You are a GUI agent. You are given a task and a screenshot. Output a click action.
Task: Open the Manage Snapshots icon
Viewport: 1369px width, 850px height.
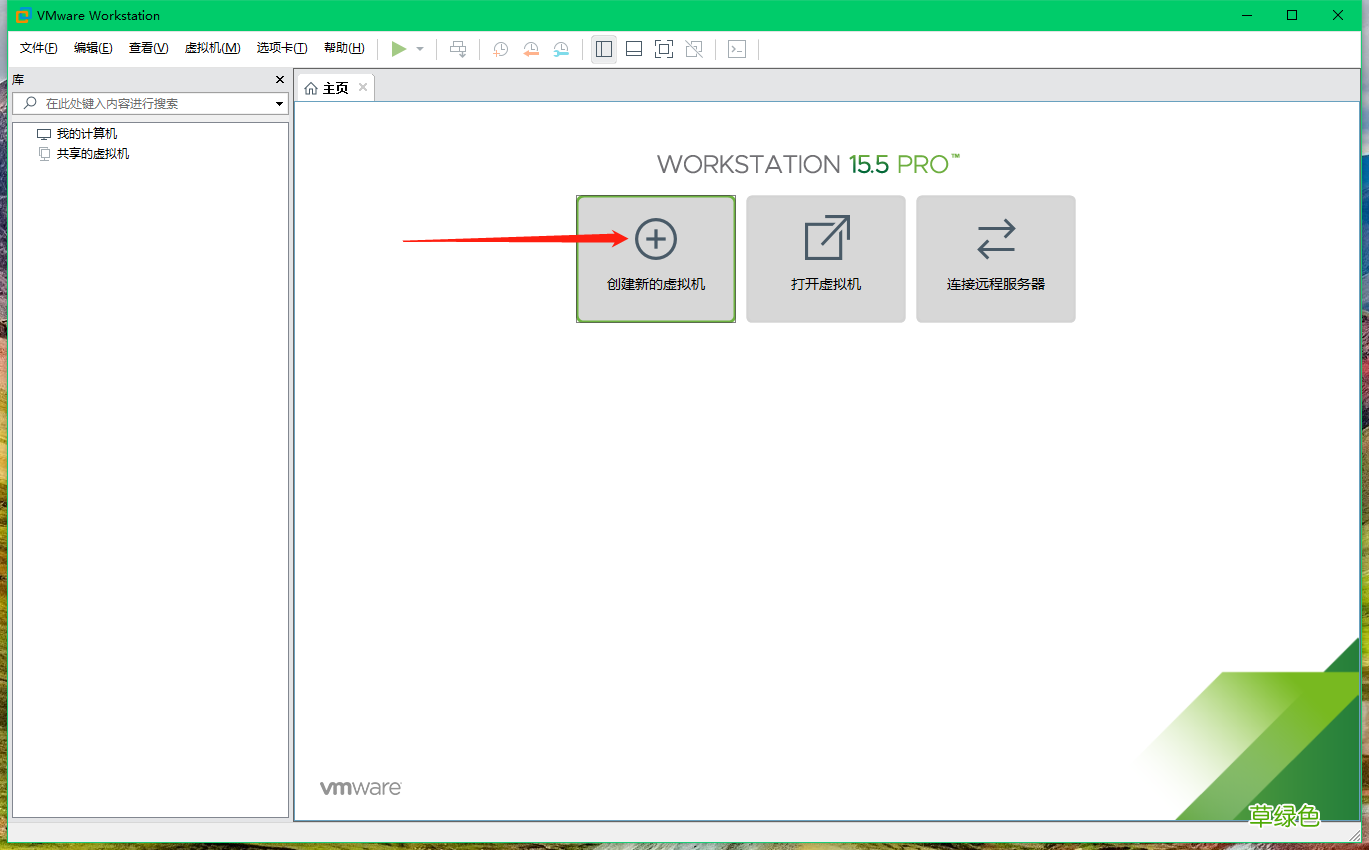coord(561,49)
